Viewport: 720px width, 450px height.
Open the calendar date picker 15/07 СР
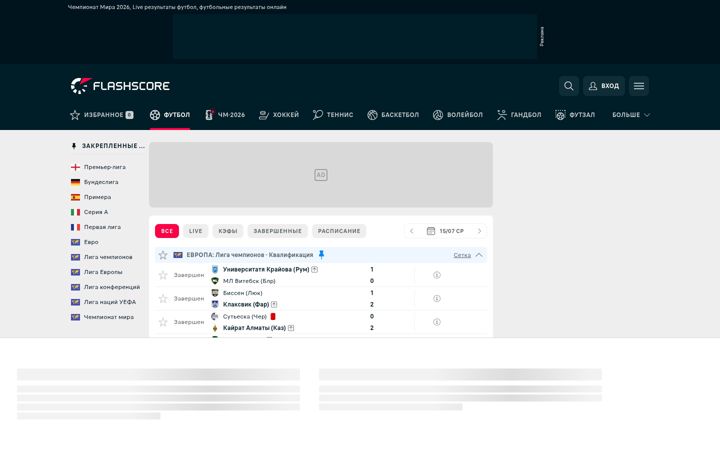pyautogui.click(x=445, y=231)
